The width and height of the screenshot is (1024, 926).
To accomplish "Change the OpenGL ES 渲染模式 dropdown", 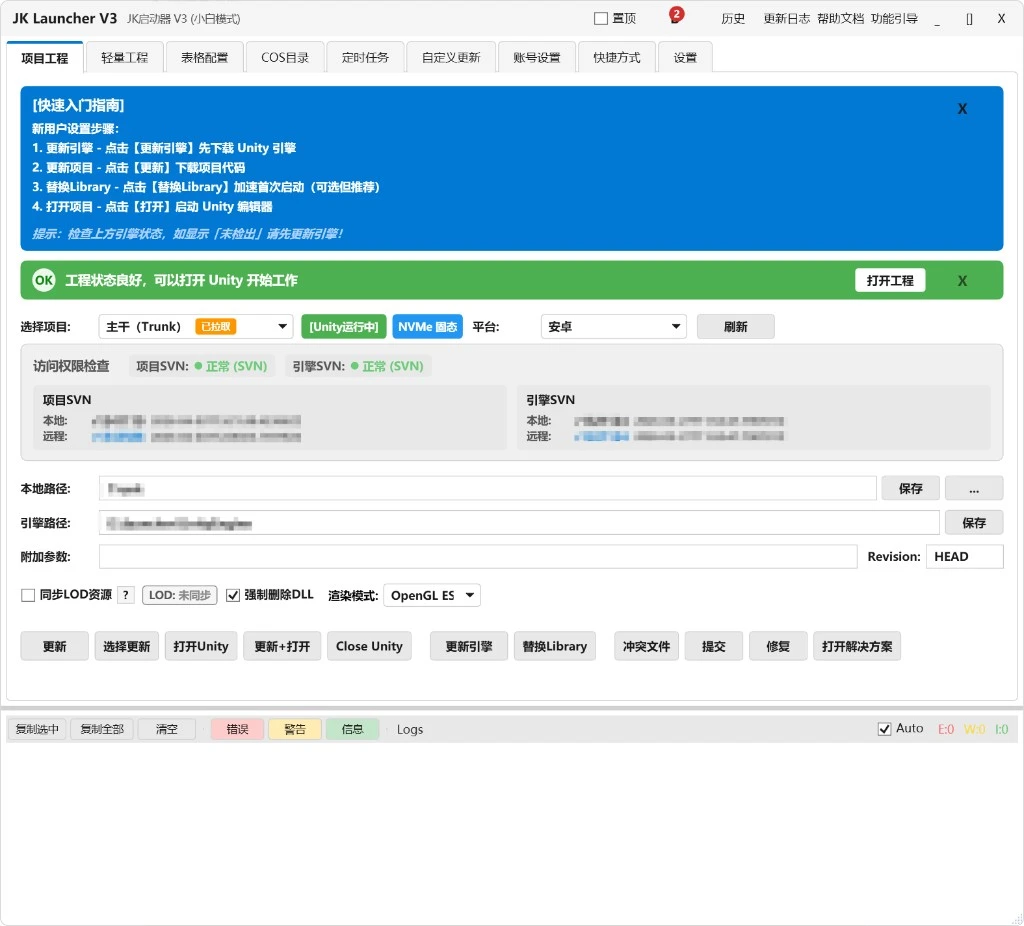I will pos(431,594).
